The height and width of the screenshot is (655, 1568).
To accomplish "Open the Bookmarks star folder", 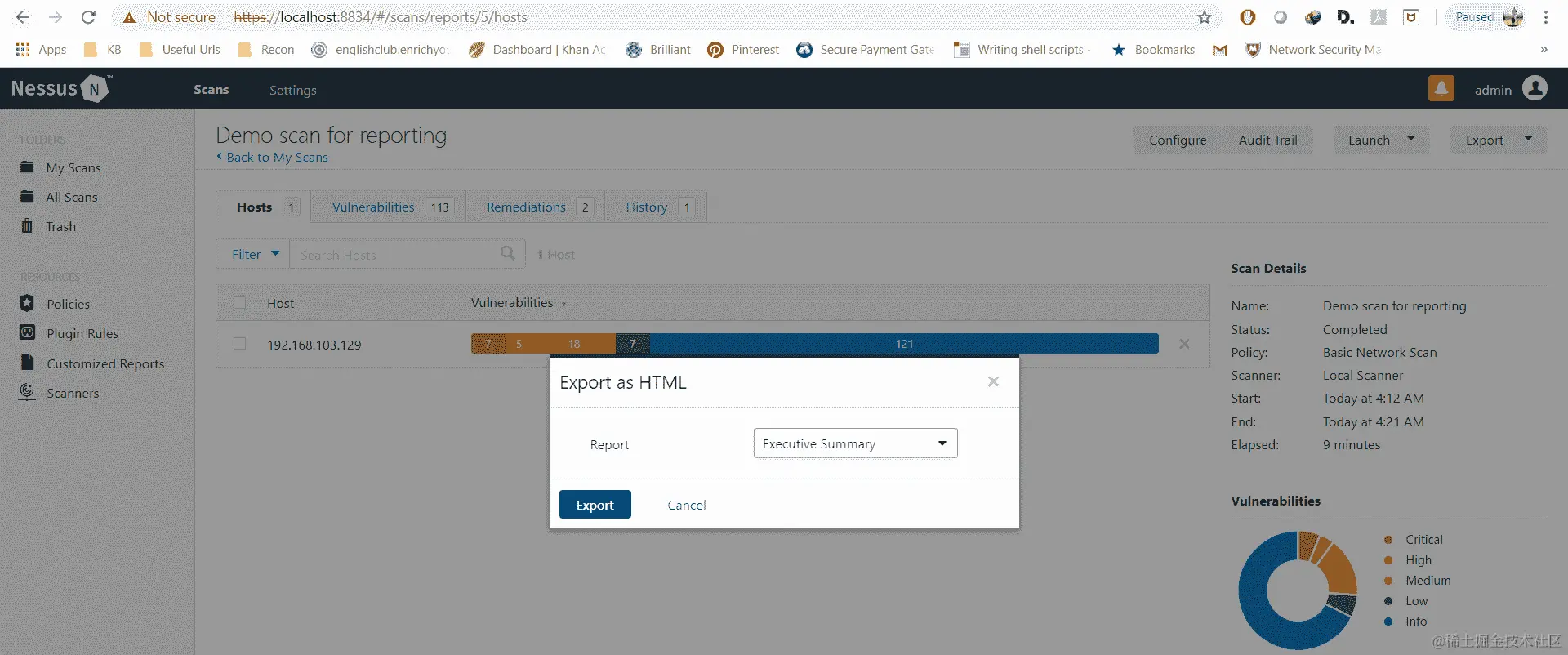I will point(1153,50).
